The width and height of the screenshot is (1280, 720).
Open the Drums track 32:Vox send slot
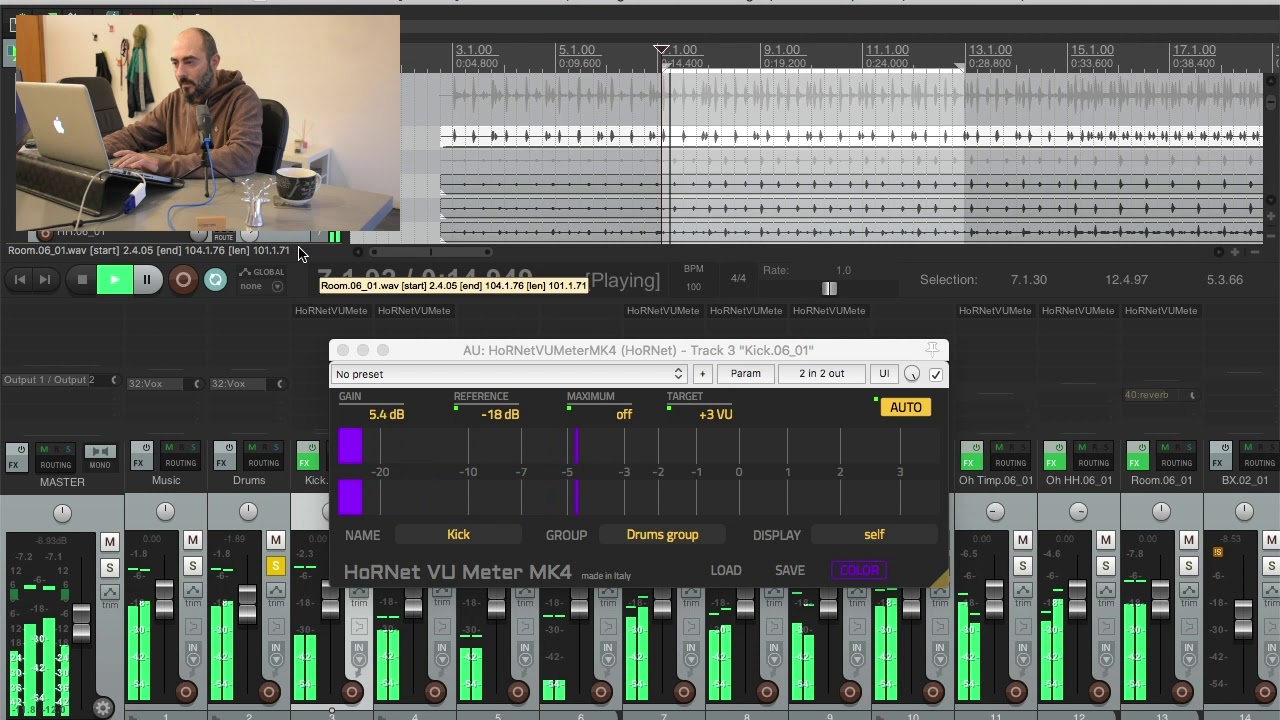pos(247,384)
